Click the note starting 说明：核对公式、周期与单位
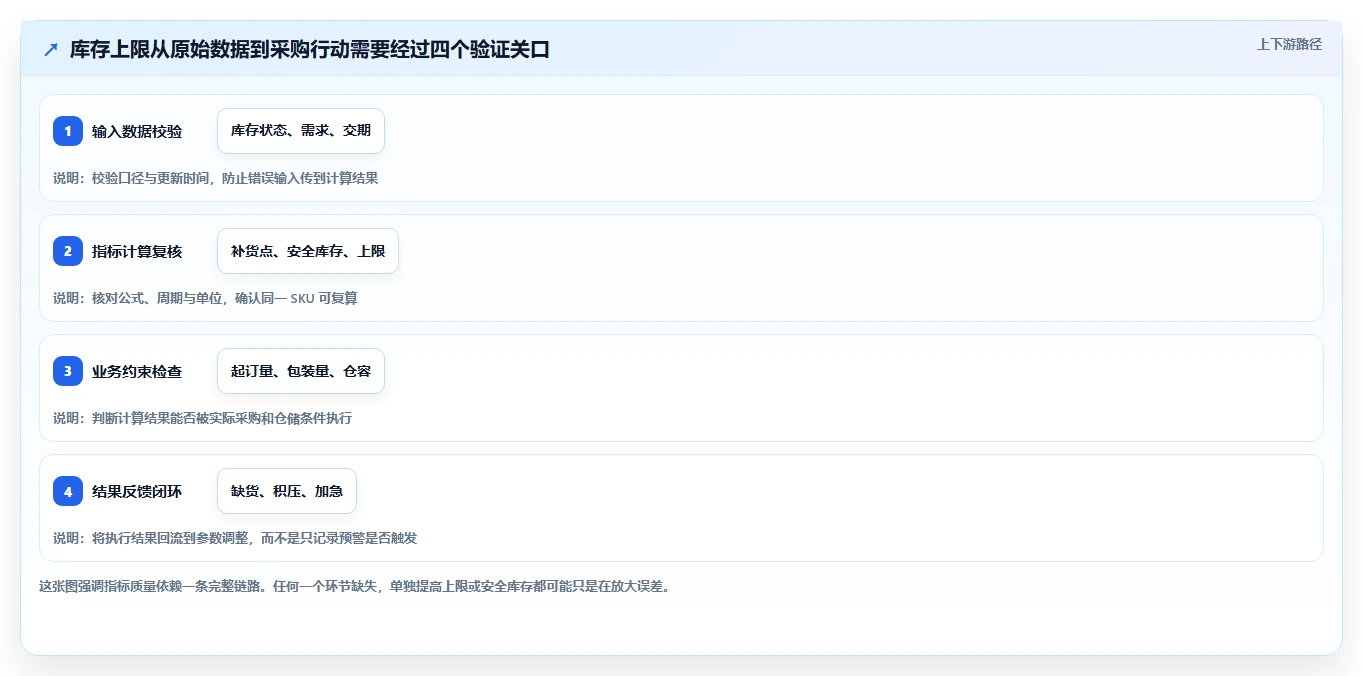Viewport: 1363px width, 676px height. pyautogui.click(x=205, y=298)
